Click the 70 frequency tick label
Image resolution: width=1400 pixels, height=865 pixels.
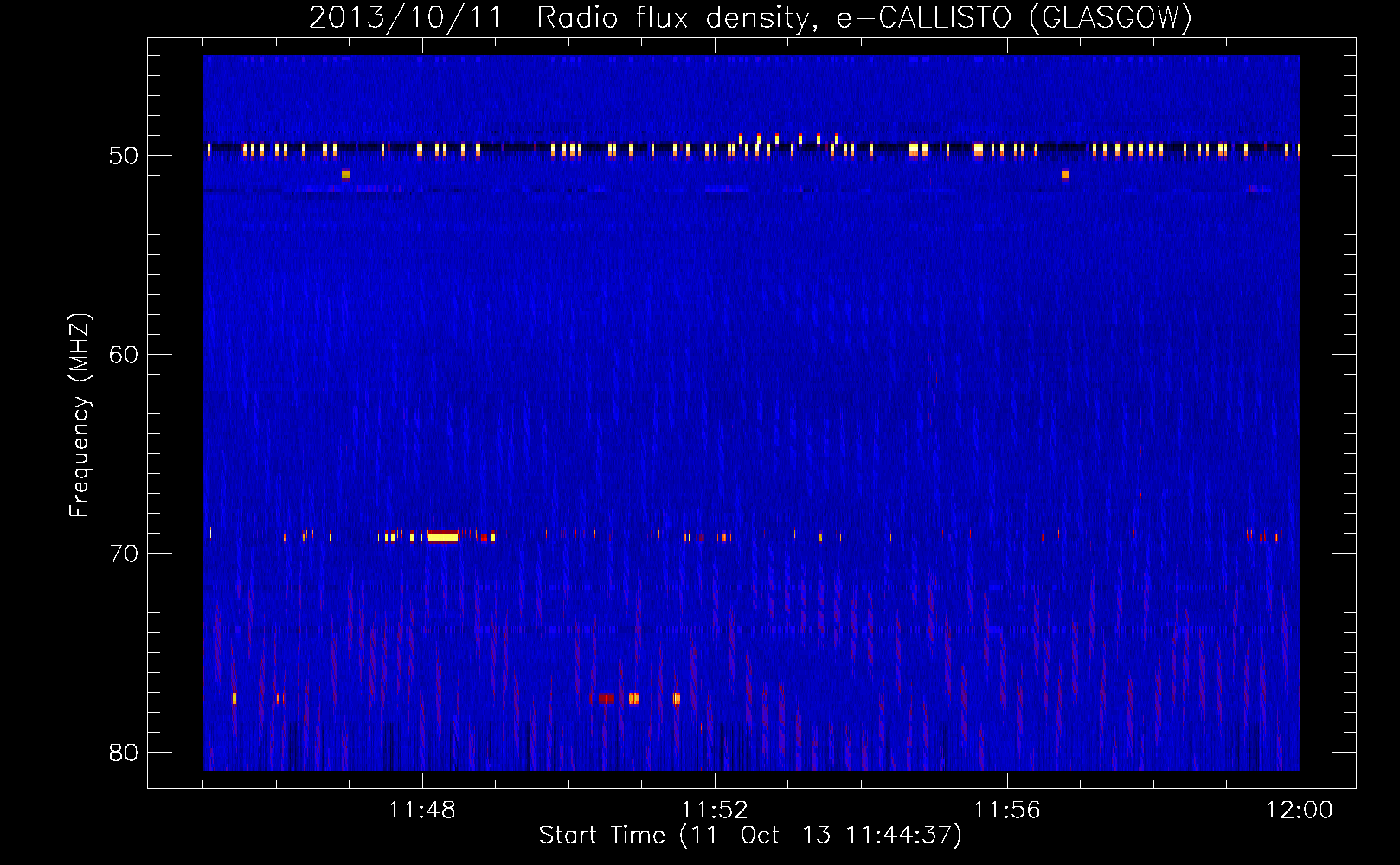(x=124, y=554)
